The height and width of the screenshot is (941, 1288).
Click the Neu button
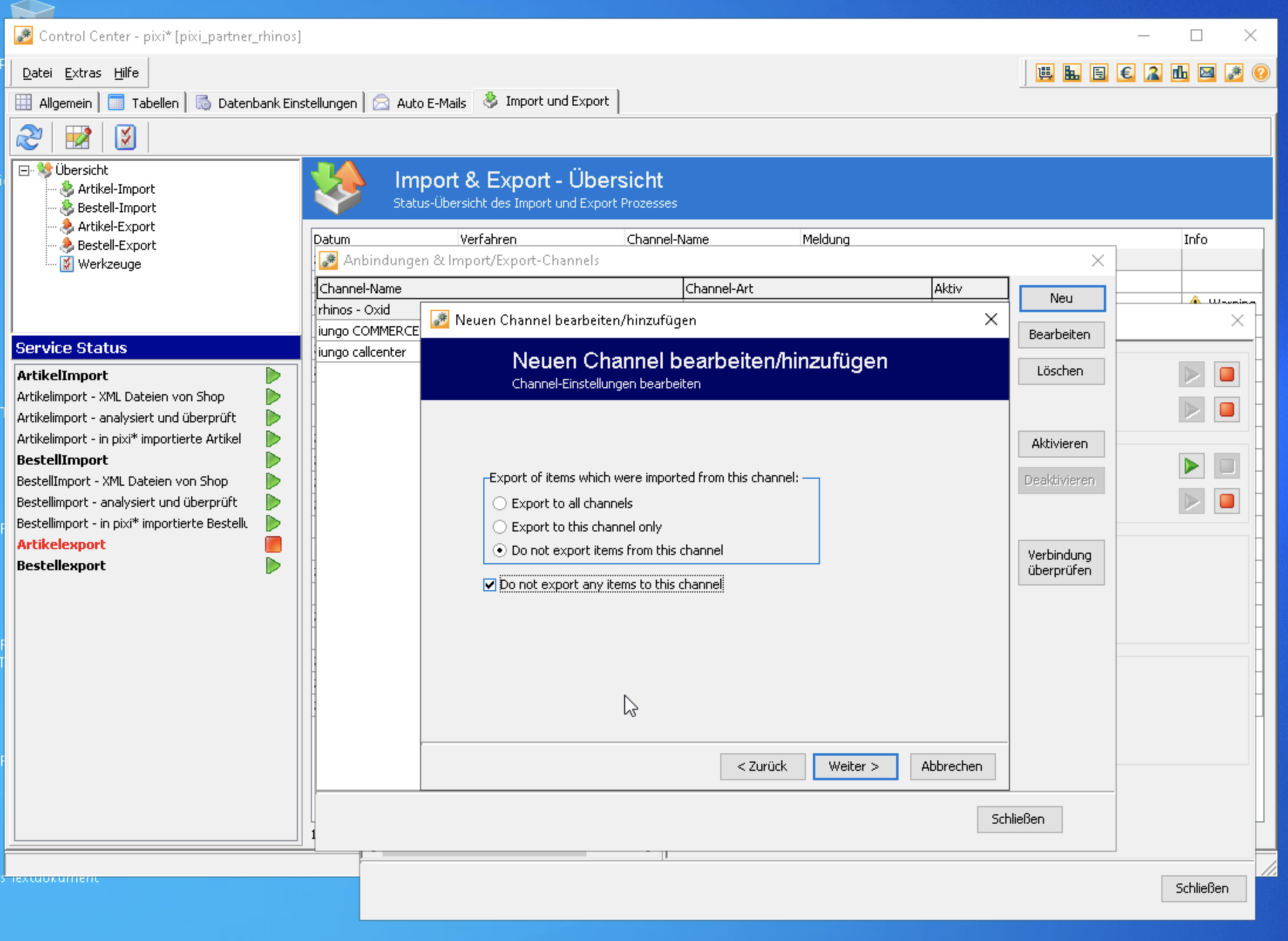[1062, 298]
